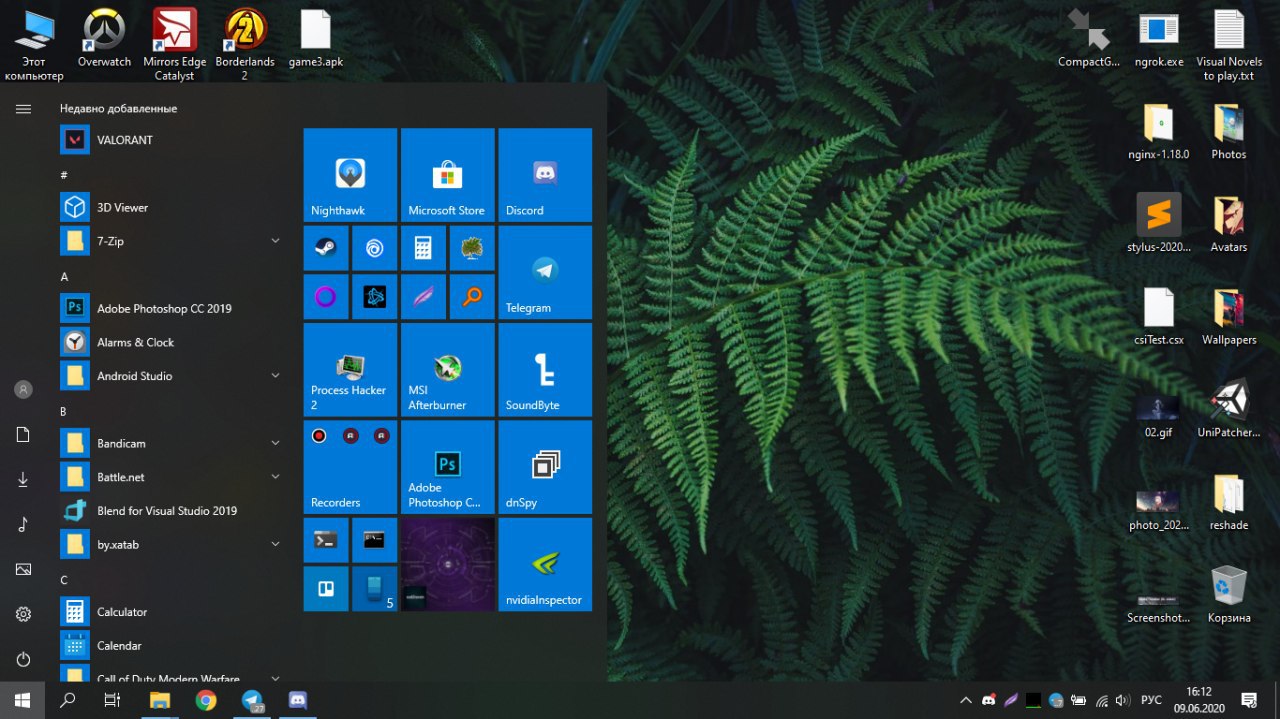The width and height of the screenshot is (1280, 719).
Task: Open the Nighthawk tile
Action: 350,175
